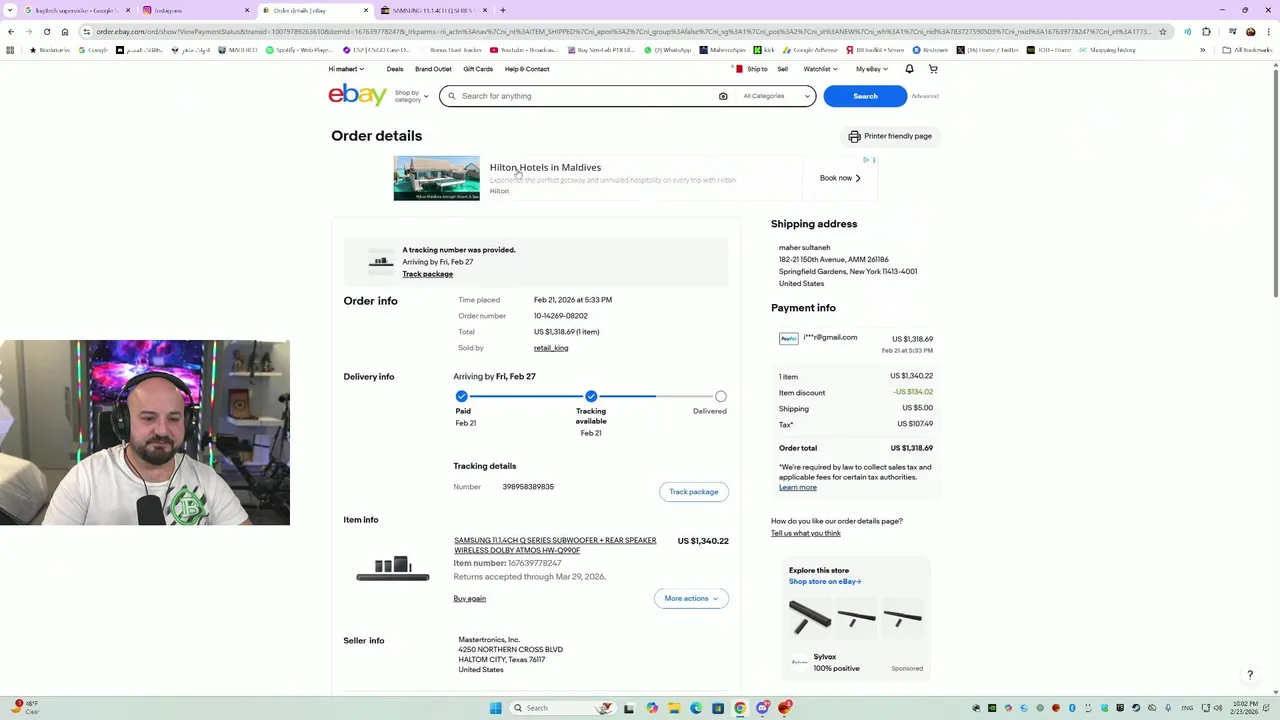The image size is (1280, 720).
Task: Open Chrome from the taskbar
Action: [740, 708]
